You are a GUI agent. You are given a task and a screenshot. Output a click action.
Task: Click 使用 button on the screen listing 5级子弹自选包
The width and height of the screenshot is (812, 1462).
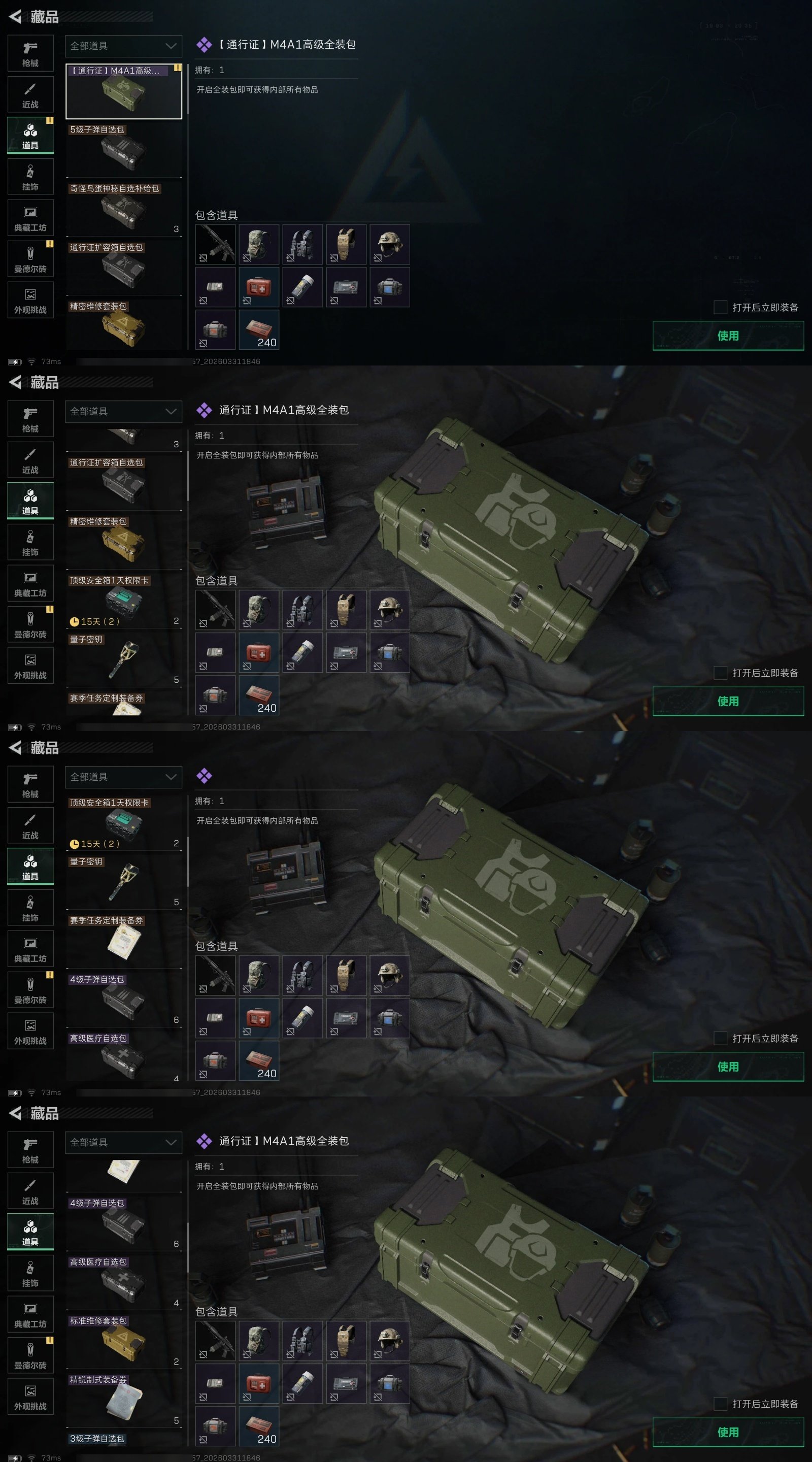pos(728,336)
